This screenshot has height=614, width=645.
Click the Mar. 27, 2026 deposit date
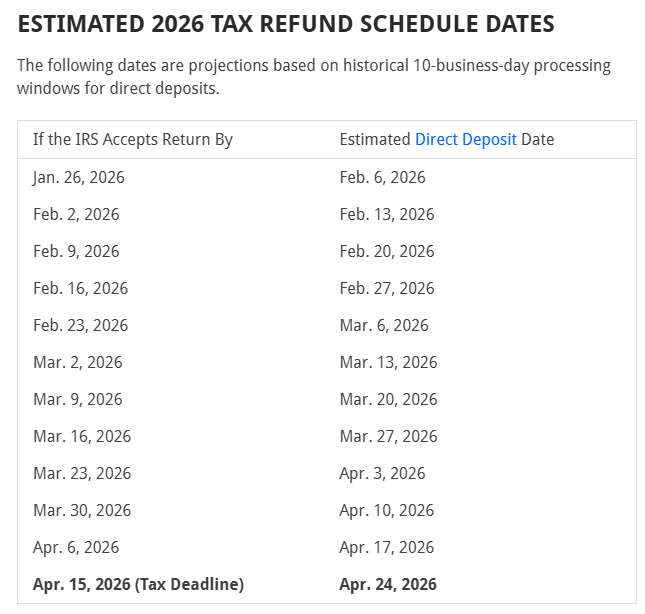tap(388, 436)
